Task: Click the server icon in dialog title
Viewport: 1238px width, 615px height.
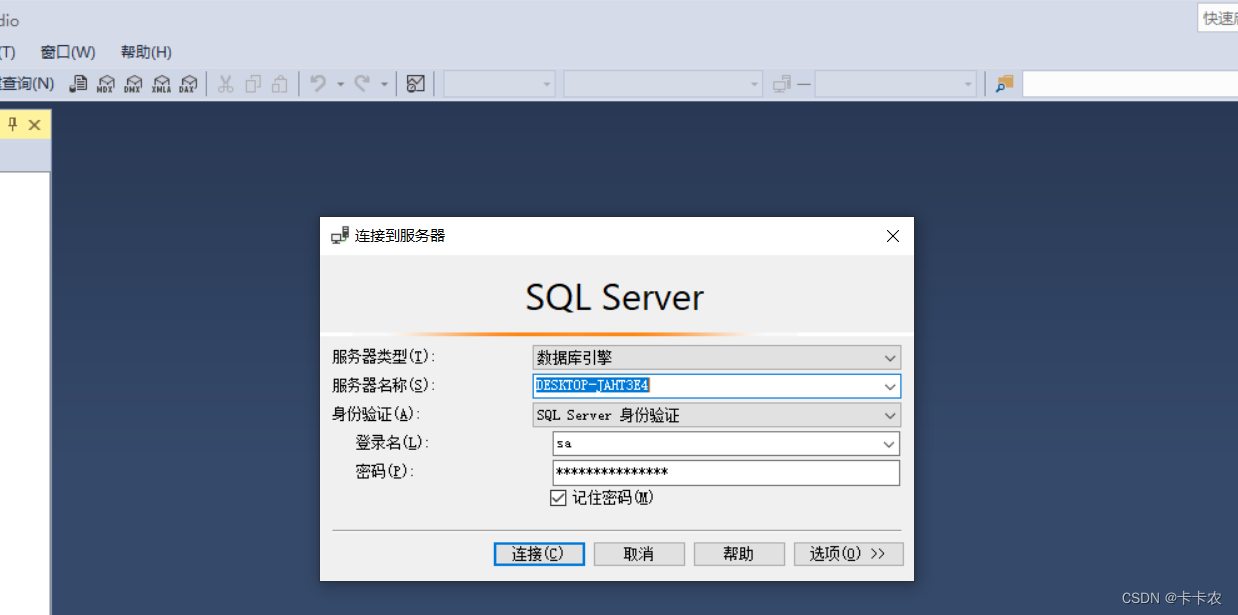Action: point(340,236)
